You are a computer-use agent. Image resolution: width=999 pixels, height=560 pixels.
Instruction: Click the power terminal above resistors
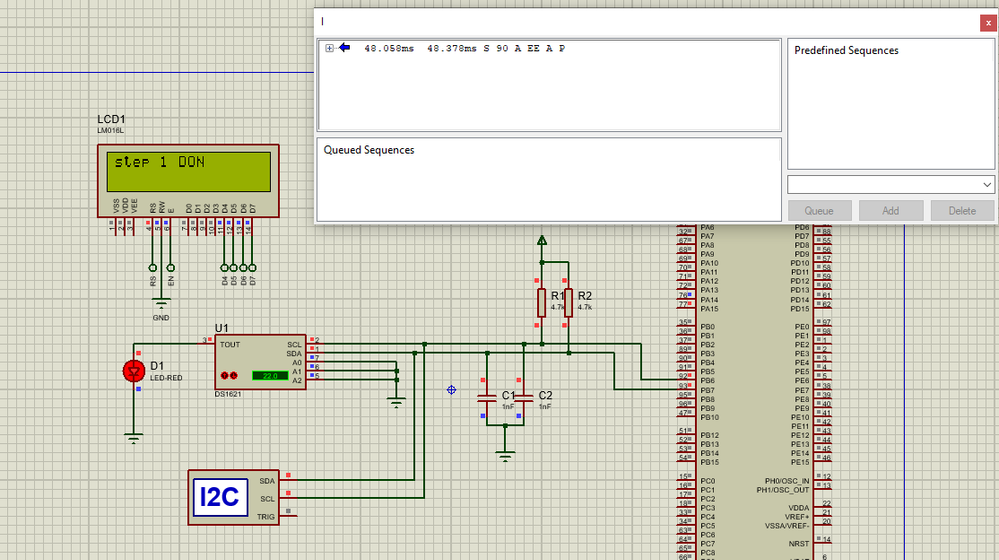pyautogui.click(x=542, y=241)
